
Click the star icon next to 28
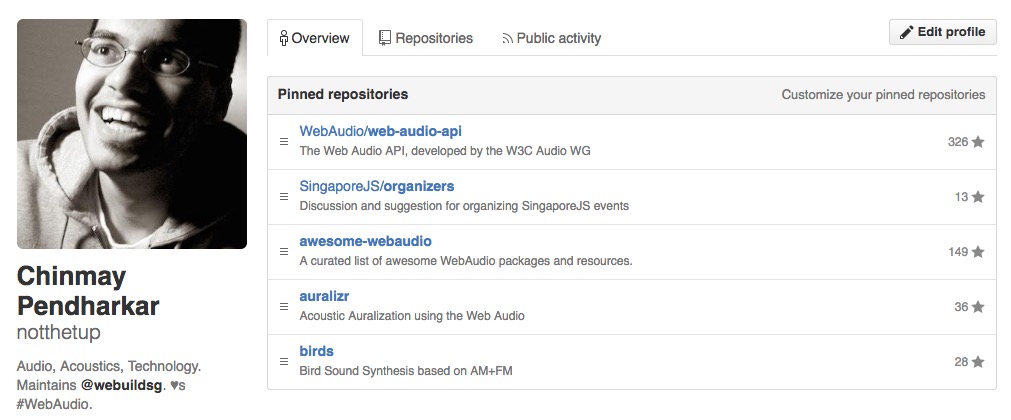pyautogui.click(x=978, y=361)
